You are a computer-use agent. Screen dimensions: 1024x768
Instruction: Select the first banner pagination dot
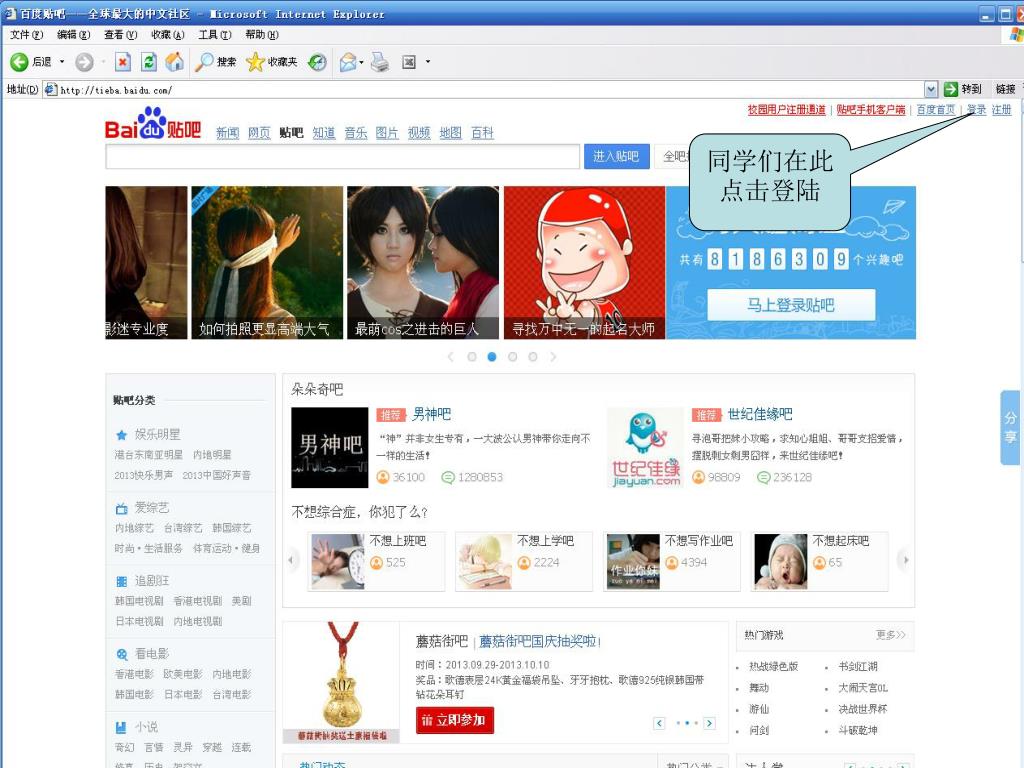[x=472, y=357]
